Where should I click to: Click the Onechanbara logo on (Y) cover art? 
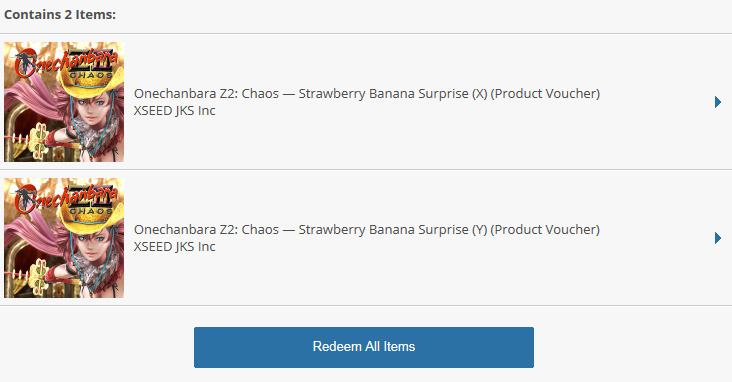[65, 198]
